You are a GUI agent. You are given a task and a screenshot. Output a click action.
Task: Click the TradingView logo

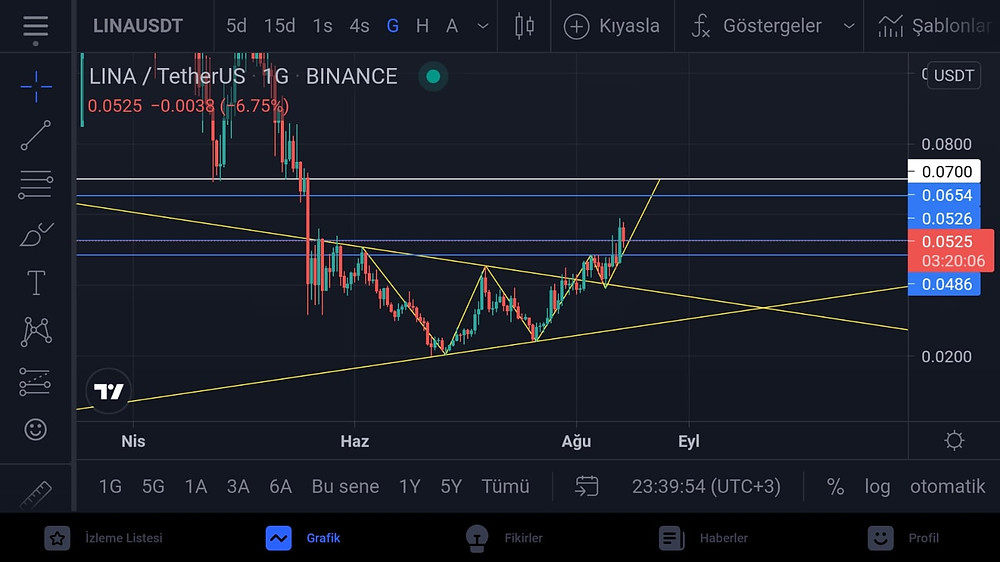[108, 391]
